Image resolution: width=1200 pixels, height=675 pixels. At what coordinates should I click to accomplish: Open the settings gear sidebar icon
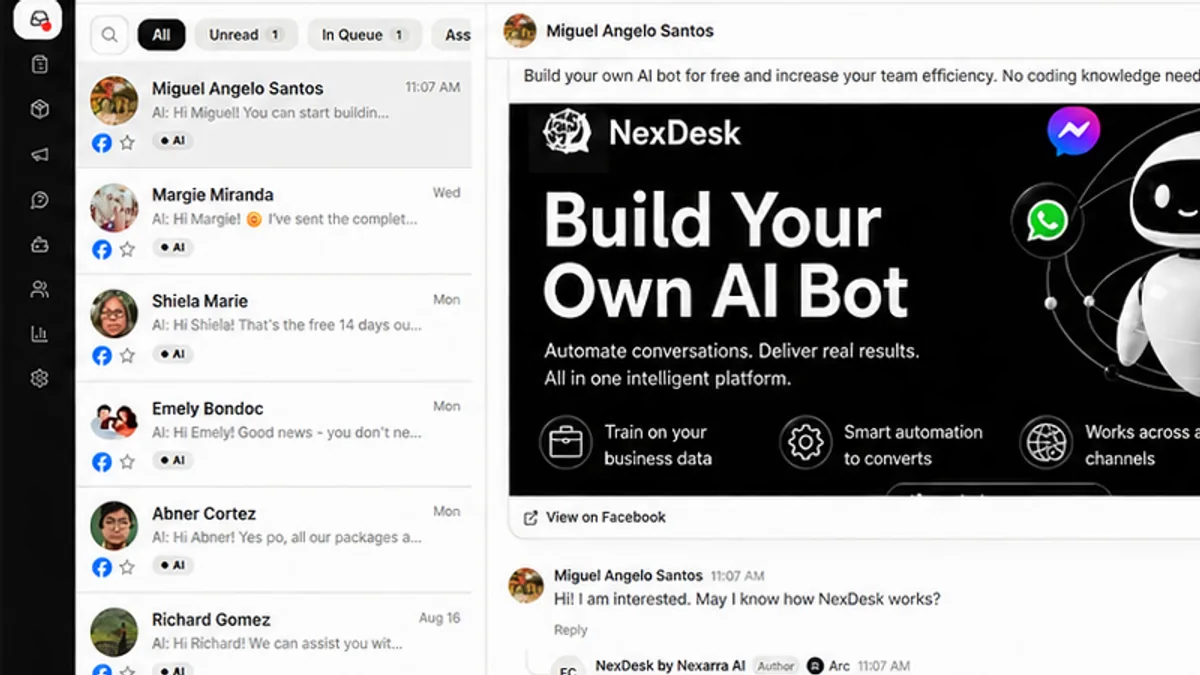39,379
